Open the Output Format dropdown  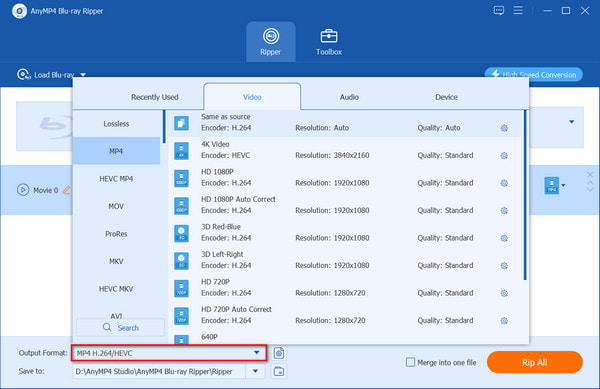tap(169, 353)
